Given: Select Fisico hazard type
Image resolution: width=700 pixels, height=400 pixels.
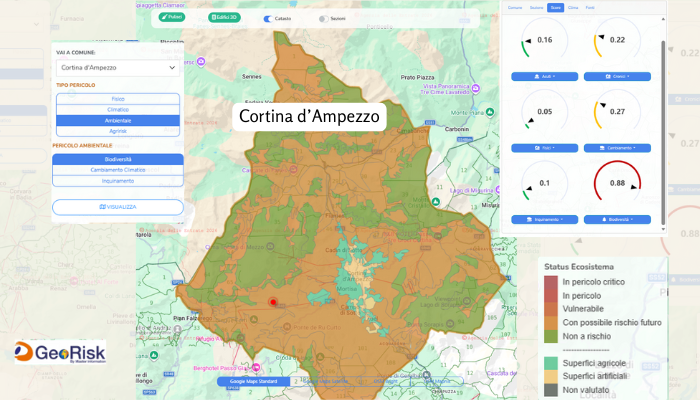Looking at the screenshot, I should (x=118, y=98).
